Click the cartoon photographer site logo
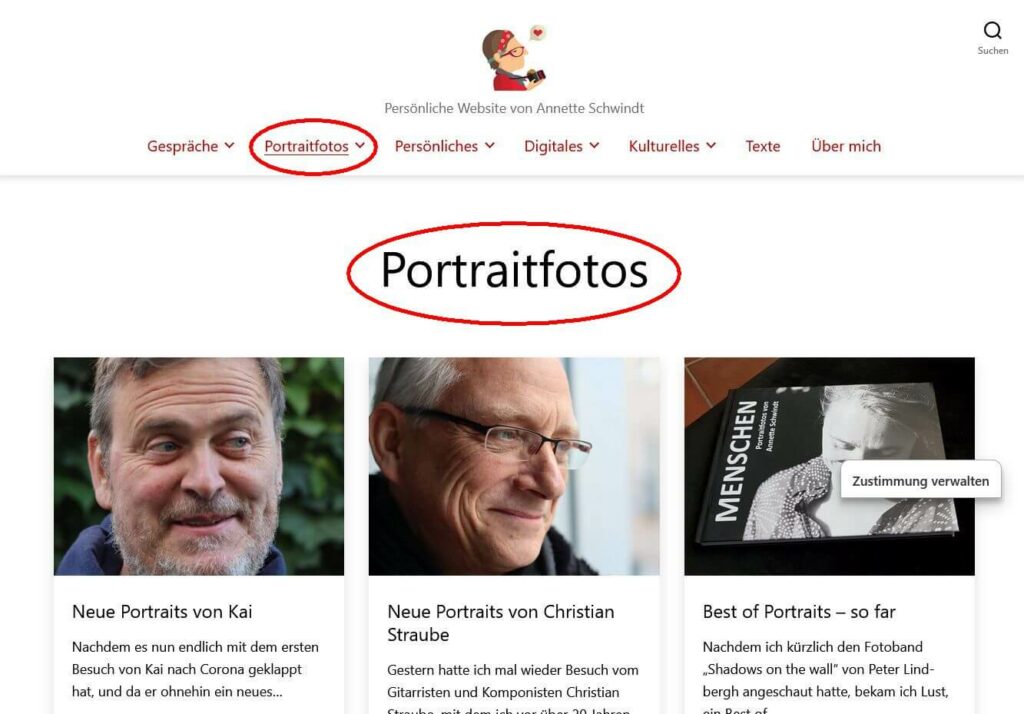Screen dimensions: 1024x714 click(x=514, y=58)
